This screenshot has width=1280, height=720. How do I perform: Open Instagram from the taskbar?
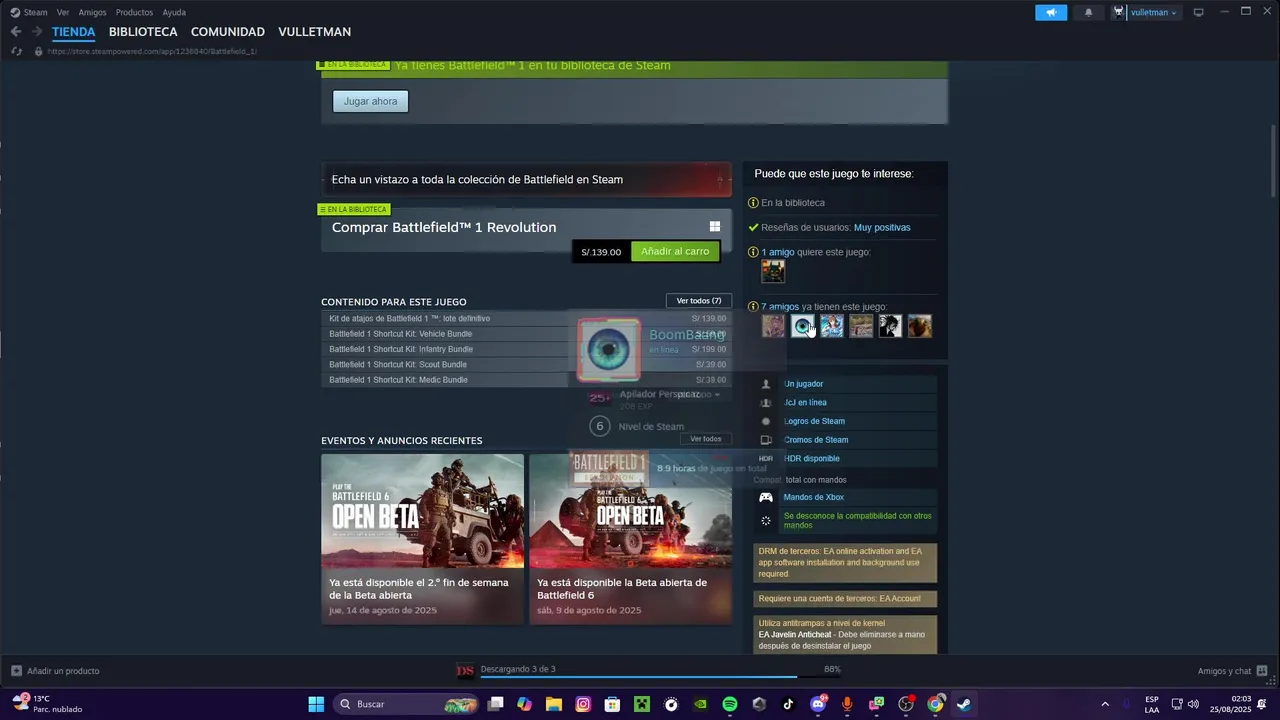583,704
